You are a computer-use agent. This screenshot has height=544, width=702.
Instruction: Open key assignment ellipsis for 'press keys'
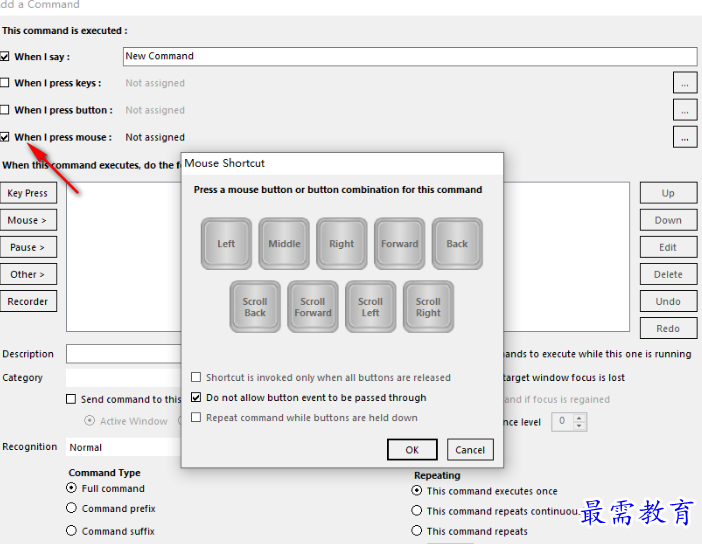(x=685, y=83)
